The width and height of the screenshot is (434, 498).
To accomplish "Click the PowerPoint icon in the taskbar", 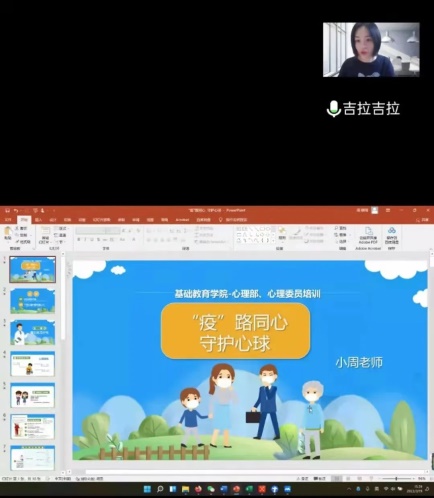I will coord(236,489).
